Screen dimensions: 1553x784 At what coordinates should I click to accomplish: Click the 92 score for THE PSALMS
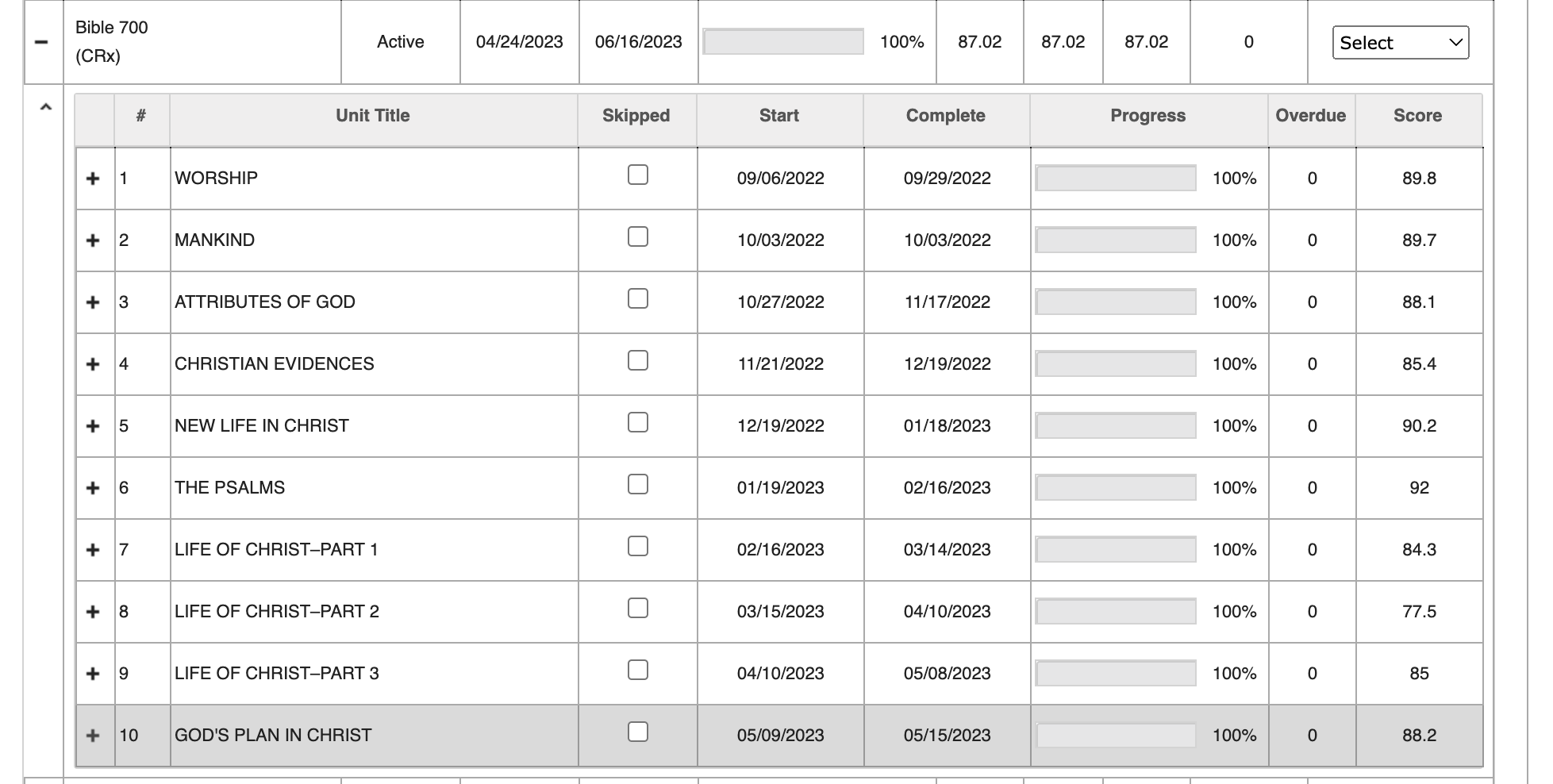(1420, 488)
